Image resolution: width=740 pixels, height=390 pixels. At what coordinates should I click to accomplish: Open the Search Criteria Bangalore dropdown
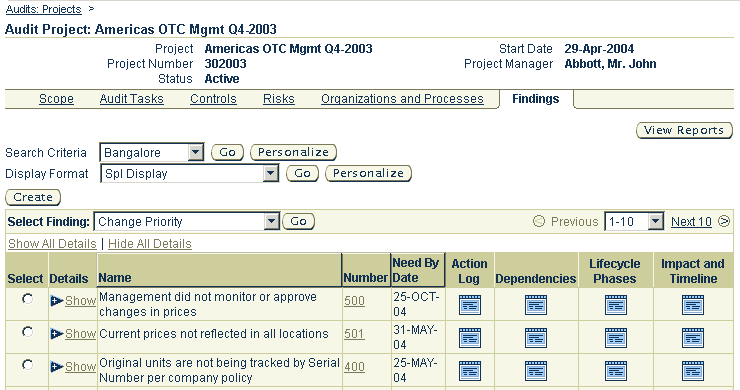click(x=151, y=153)
